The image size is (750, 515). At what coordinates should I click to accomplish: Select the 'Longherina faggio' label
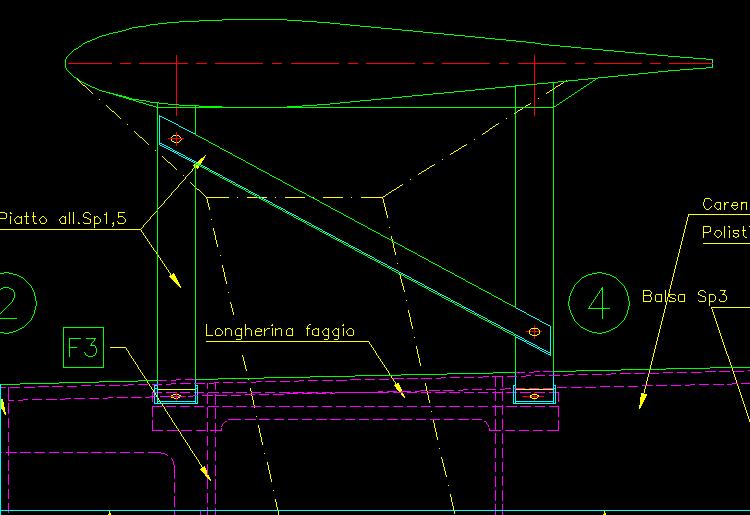280,331
